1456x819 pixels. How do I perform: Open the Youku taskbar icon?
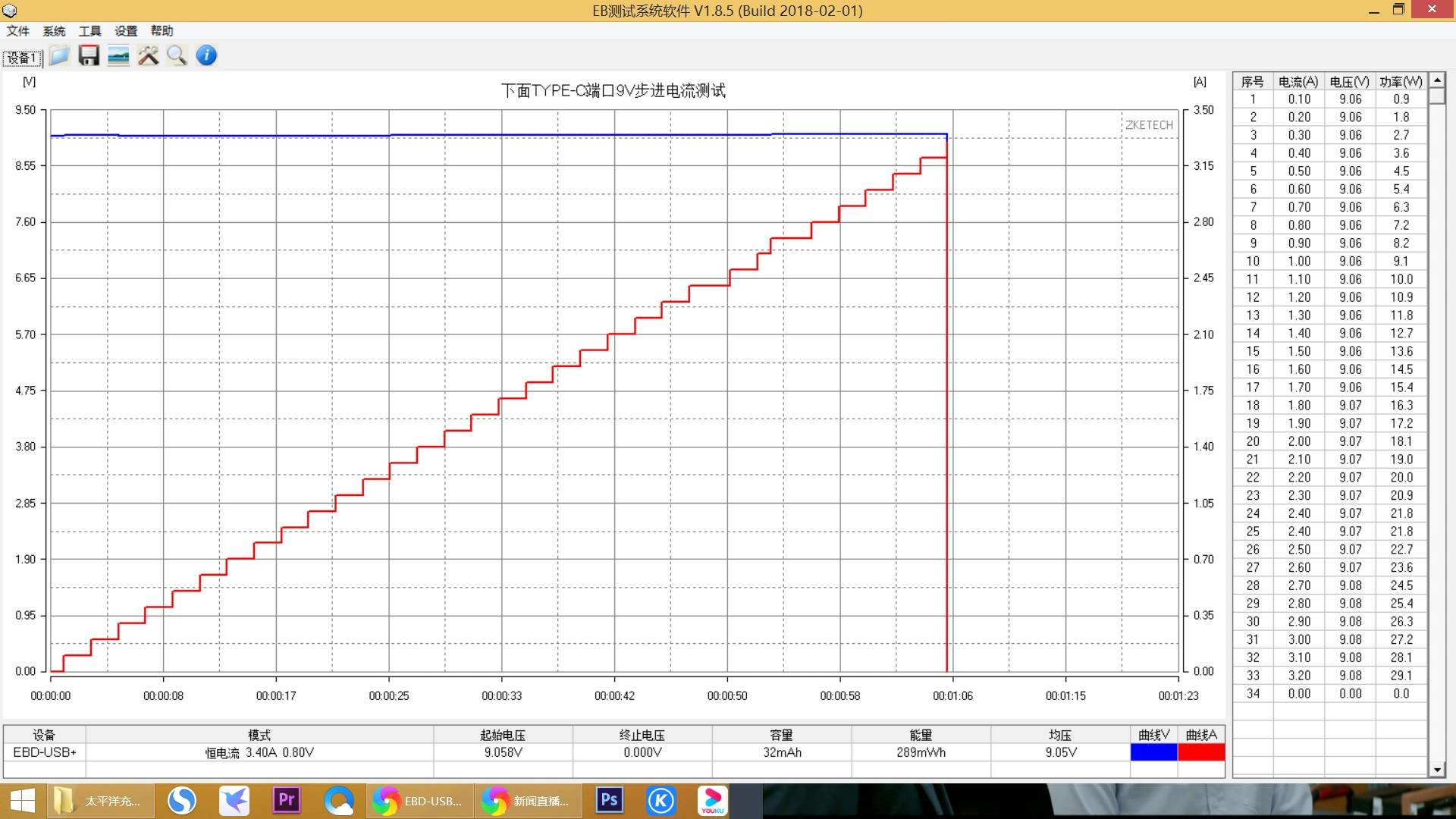coord(713,801)
